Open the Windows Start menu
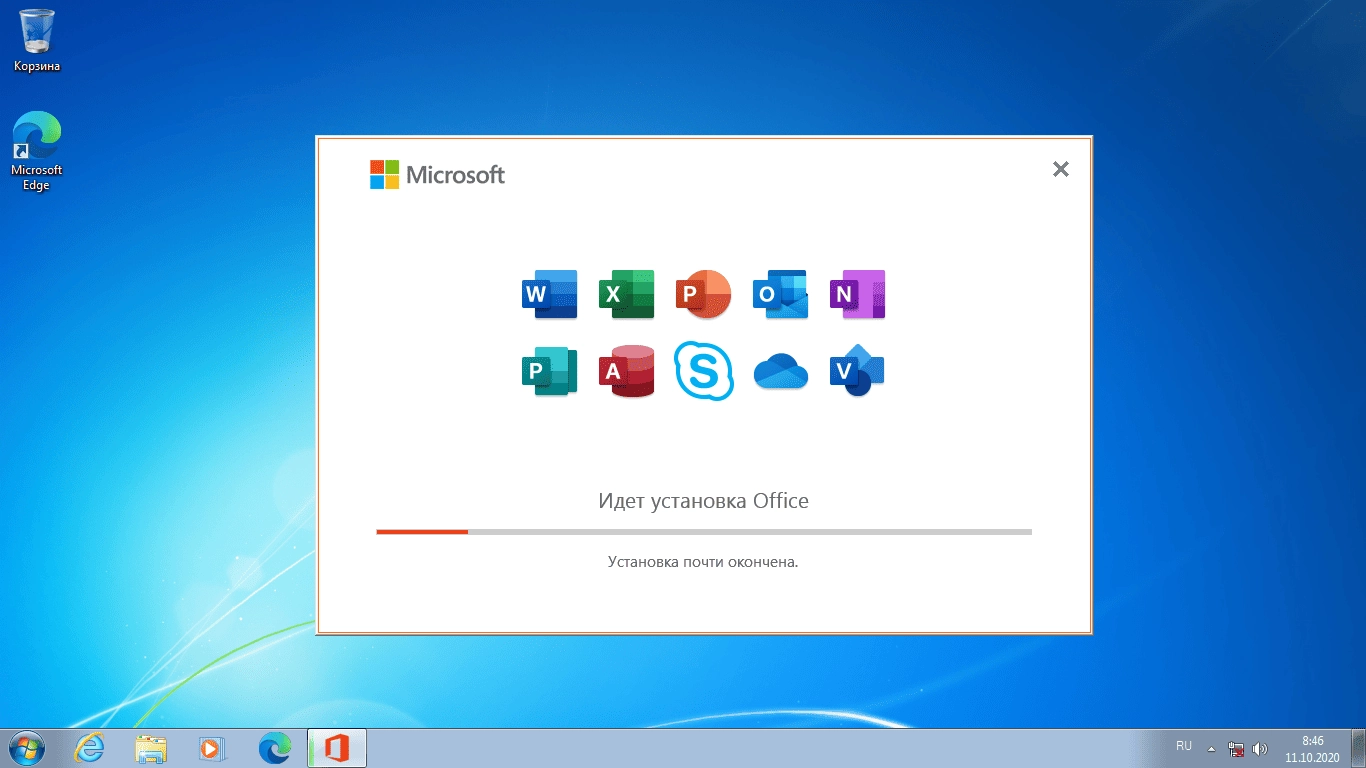The height and width of the screenshot is (768, 1366). (27, 748)
